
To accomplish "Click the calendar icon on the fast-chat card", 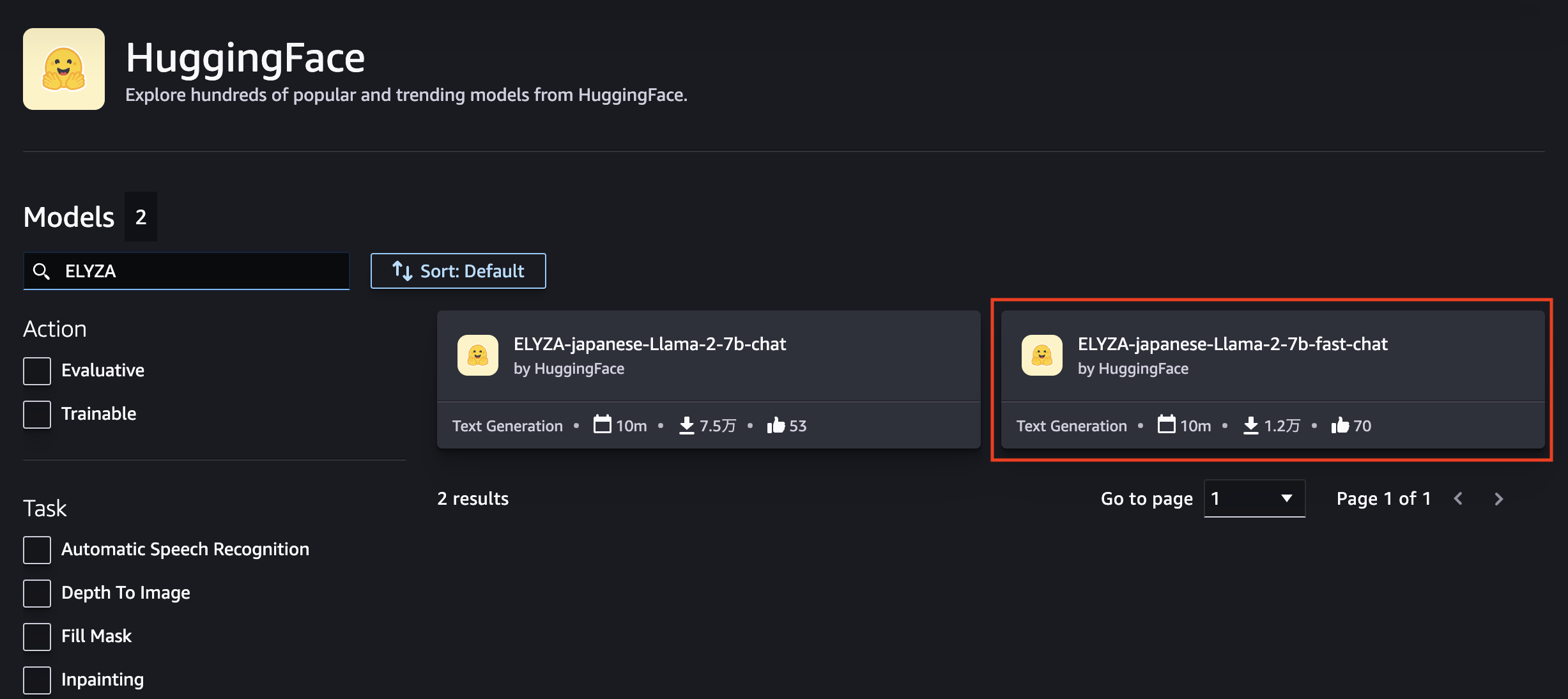I will tap(1166, 424).
